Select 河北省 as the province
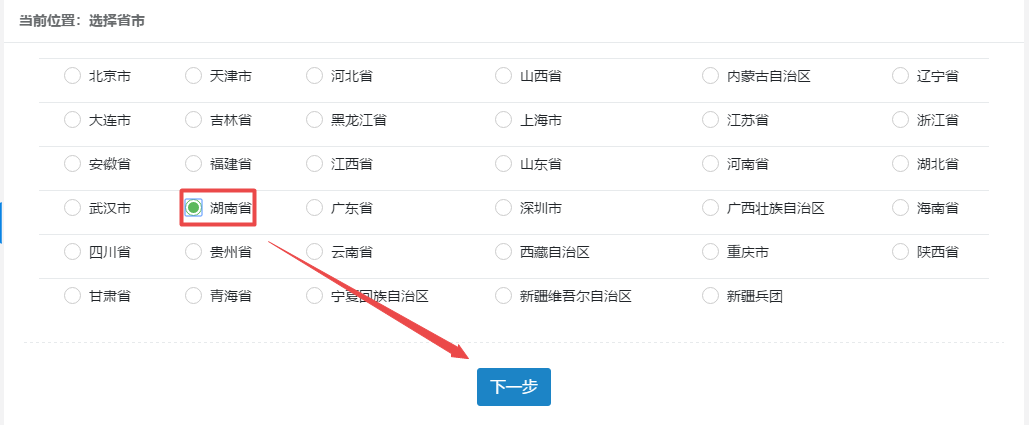The width and height of the screenshot is (1029, 425). tap(315, 76)
